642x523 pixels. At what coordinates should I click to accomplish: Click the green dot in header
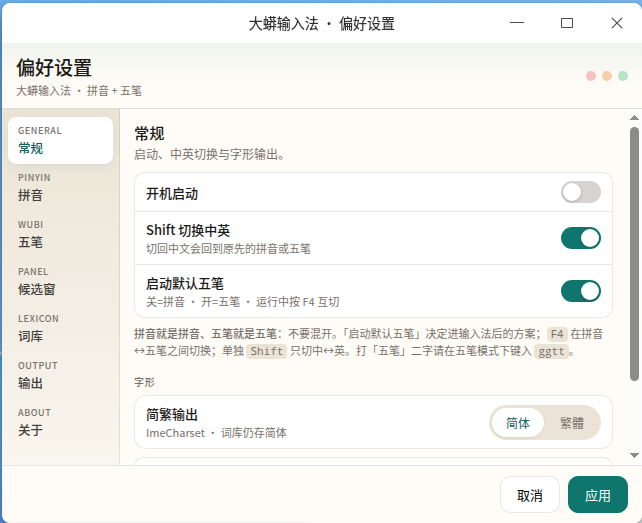[623, 76]
